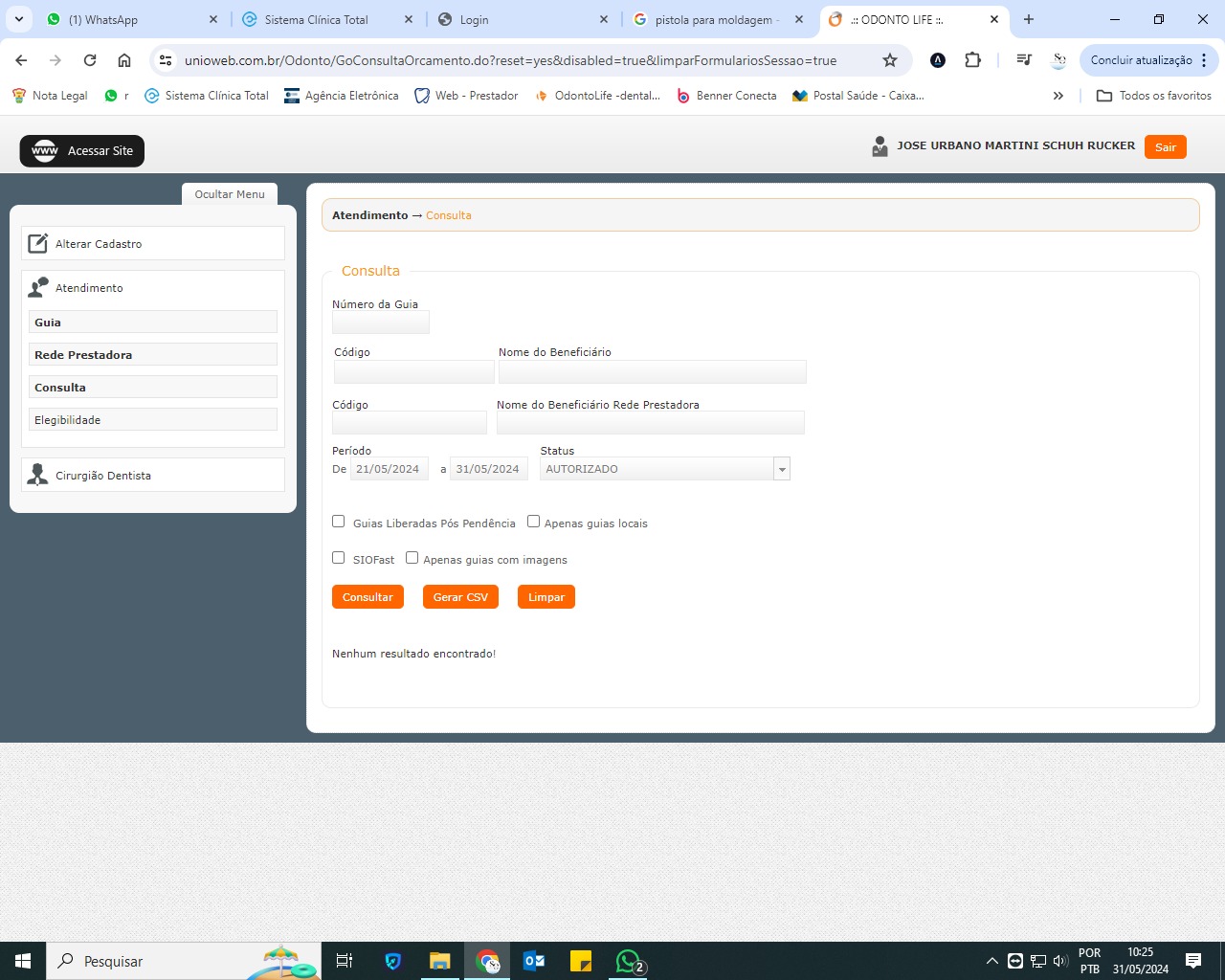Click the Consultar button
Viewport: 1225px width, 980px height.
pyautogui.click(x=367, y=597)
